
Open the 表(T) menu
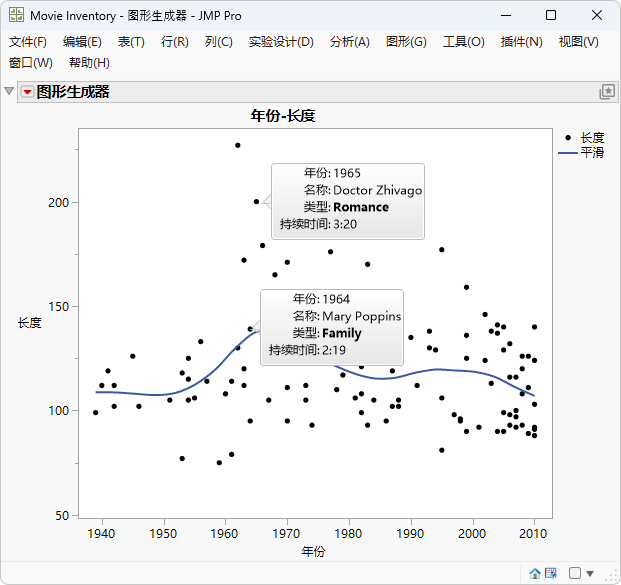coord(131,42)
